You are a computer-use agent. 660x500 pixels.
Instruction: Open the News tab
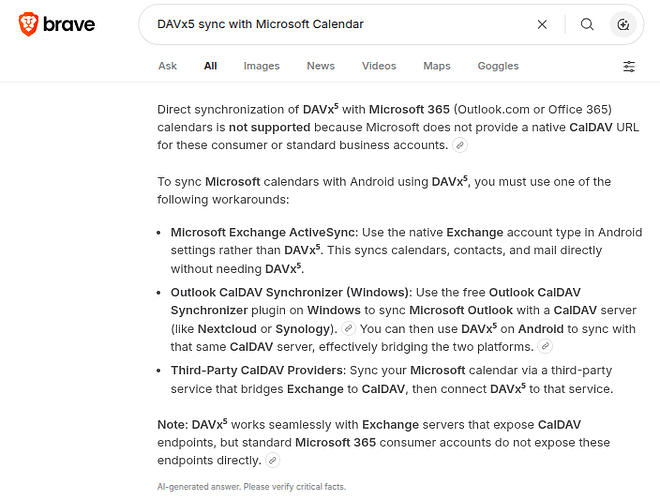pos(321,66)
